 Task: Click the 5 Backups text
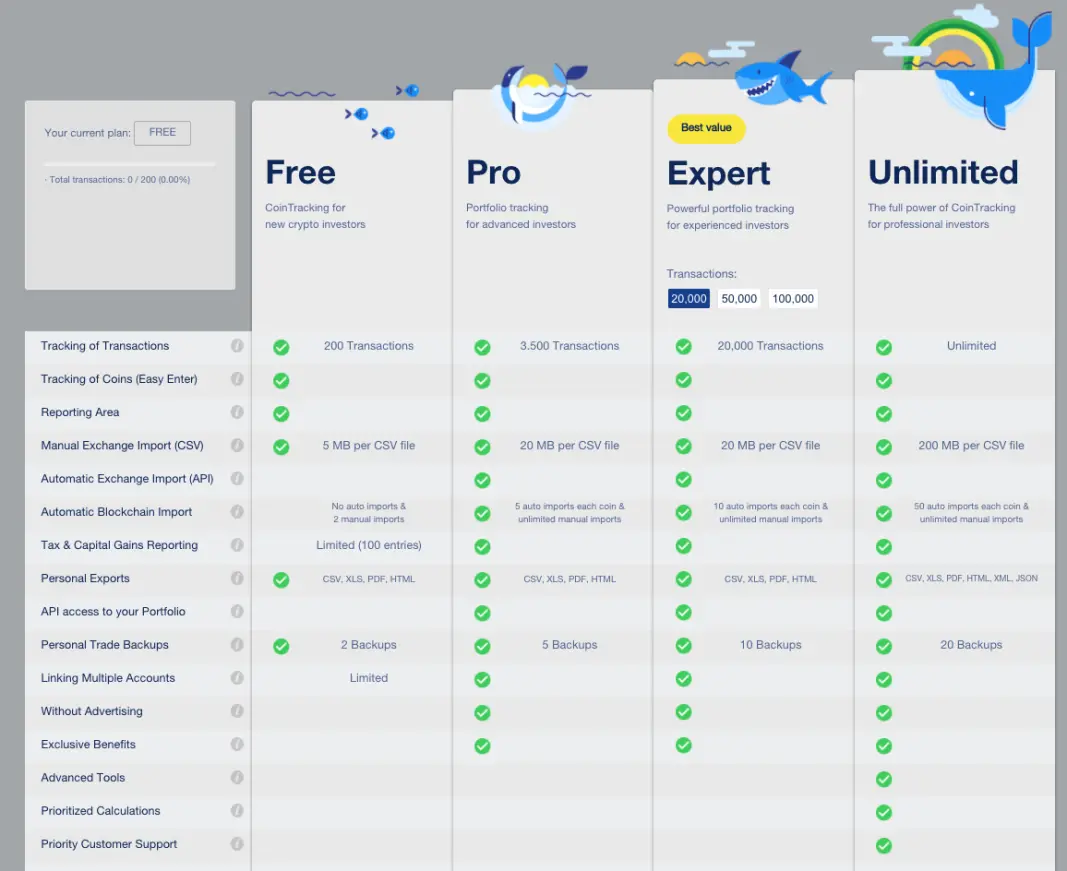570,644
